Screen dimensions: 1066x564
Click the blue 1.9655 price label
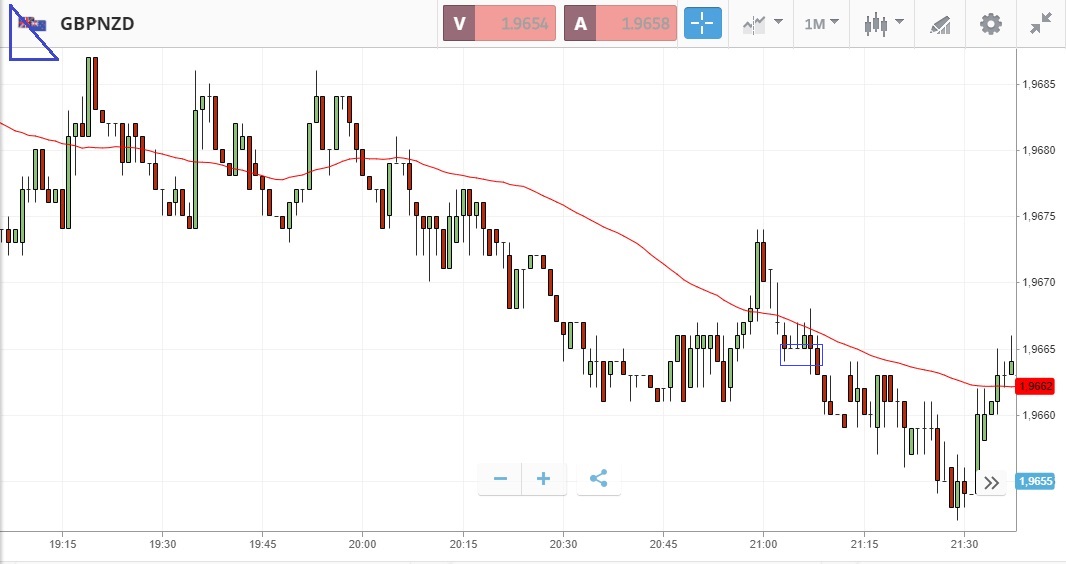(x=1035, y=481)
